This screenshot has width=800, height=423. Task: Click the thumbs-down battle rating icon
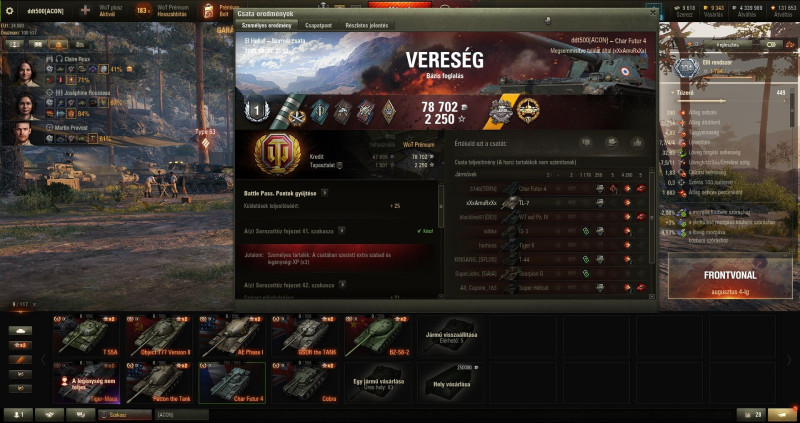point(586,143)
